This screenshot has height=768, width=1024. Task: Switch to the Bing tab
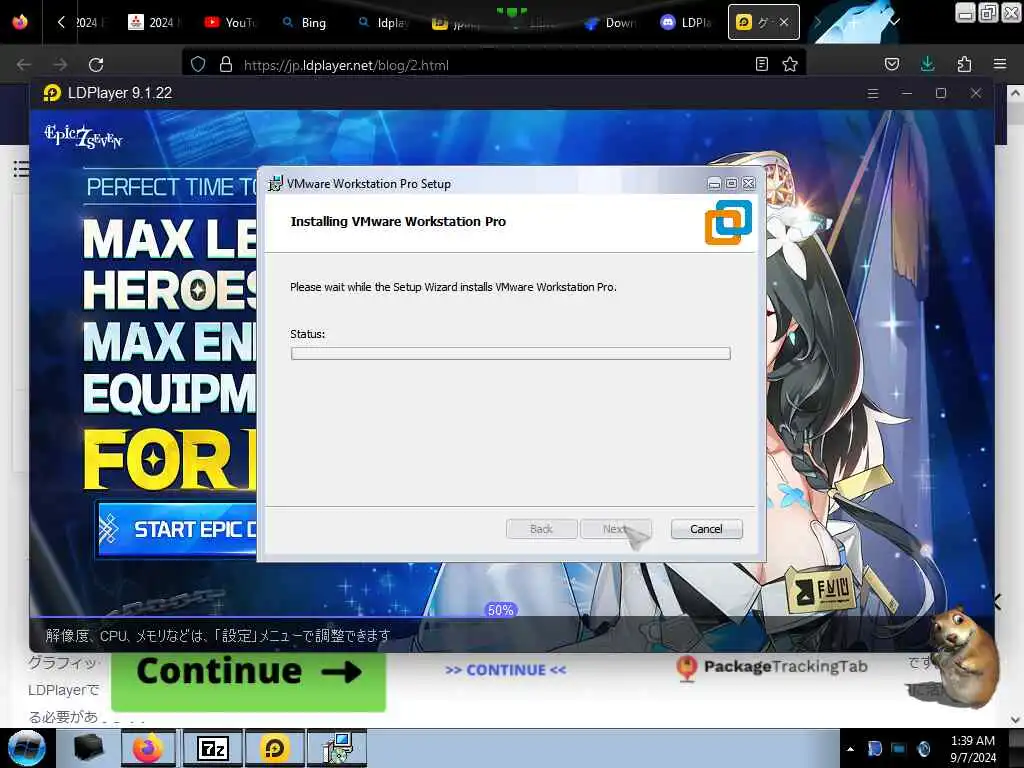[305, 22]
